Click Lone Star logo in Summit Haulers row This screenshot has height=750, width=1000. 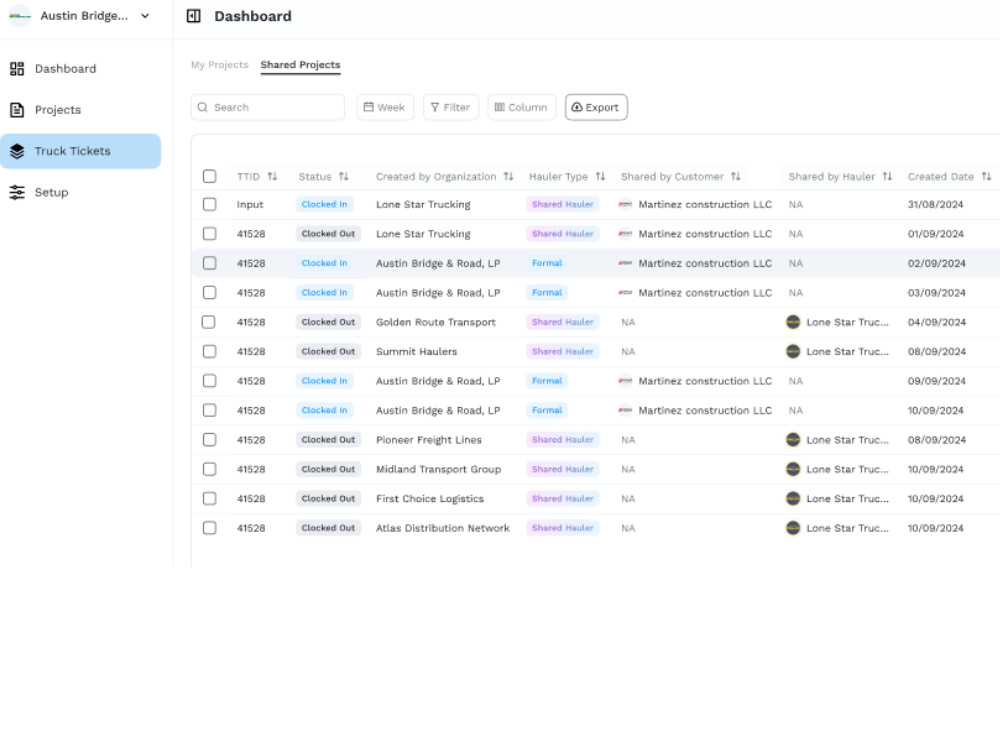[x=793, y=351]
